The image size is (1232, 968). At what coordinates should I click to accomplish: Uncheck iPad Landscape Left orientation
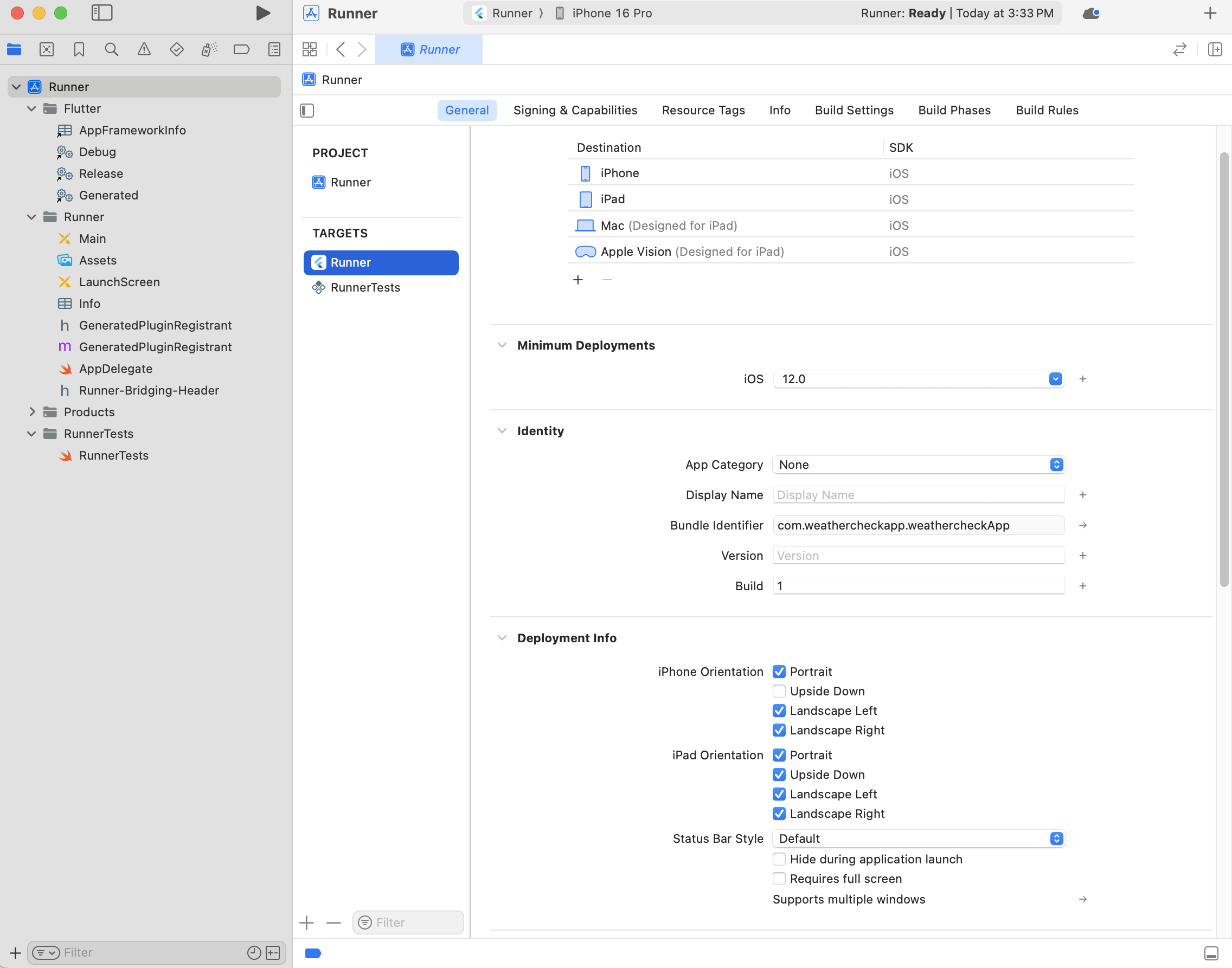[779, 794]
